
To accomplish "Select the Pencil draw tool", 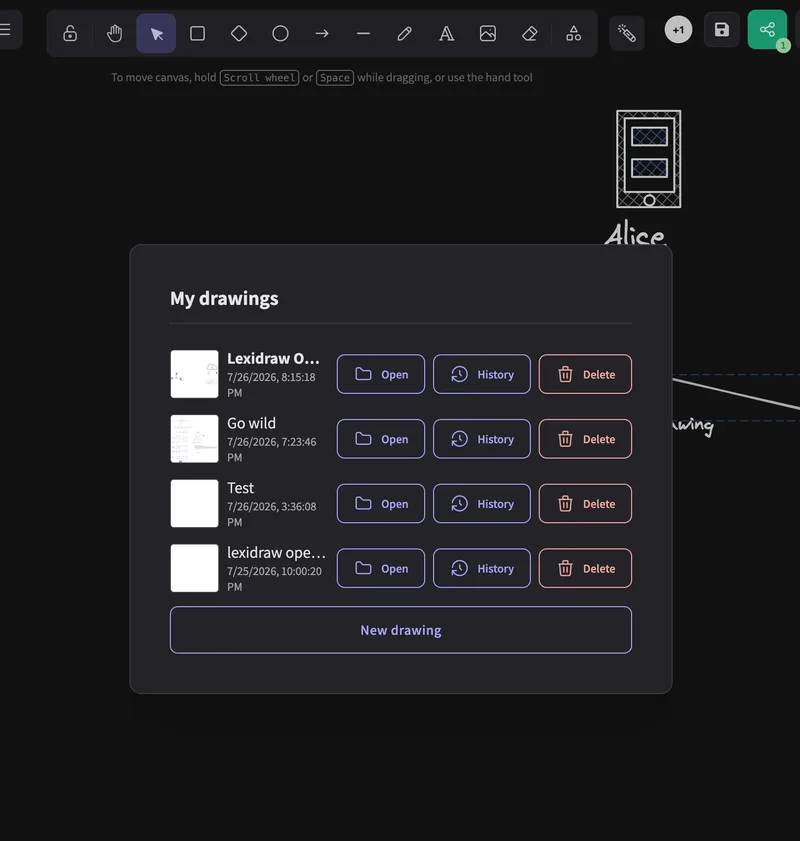I will pos(405,34).
